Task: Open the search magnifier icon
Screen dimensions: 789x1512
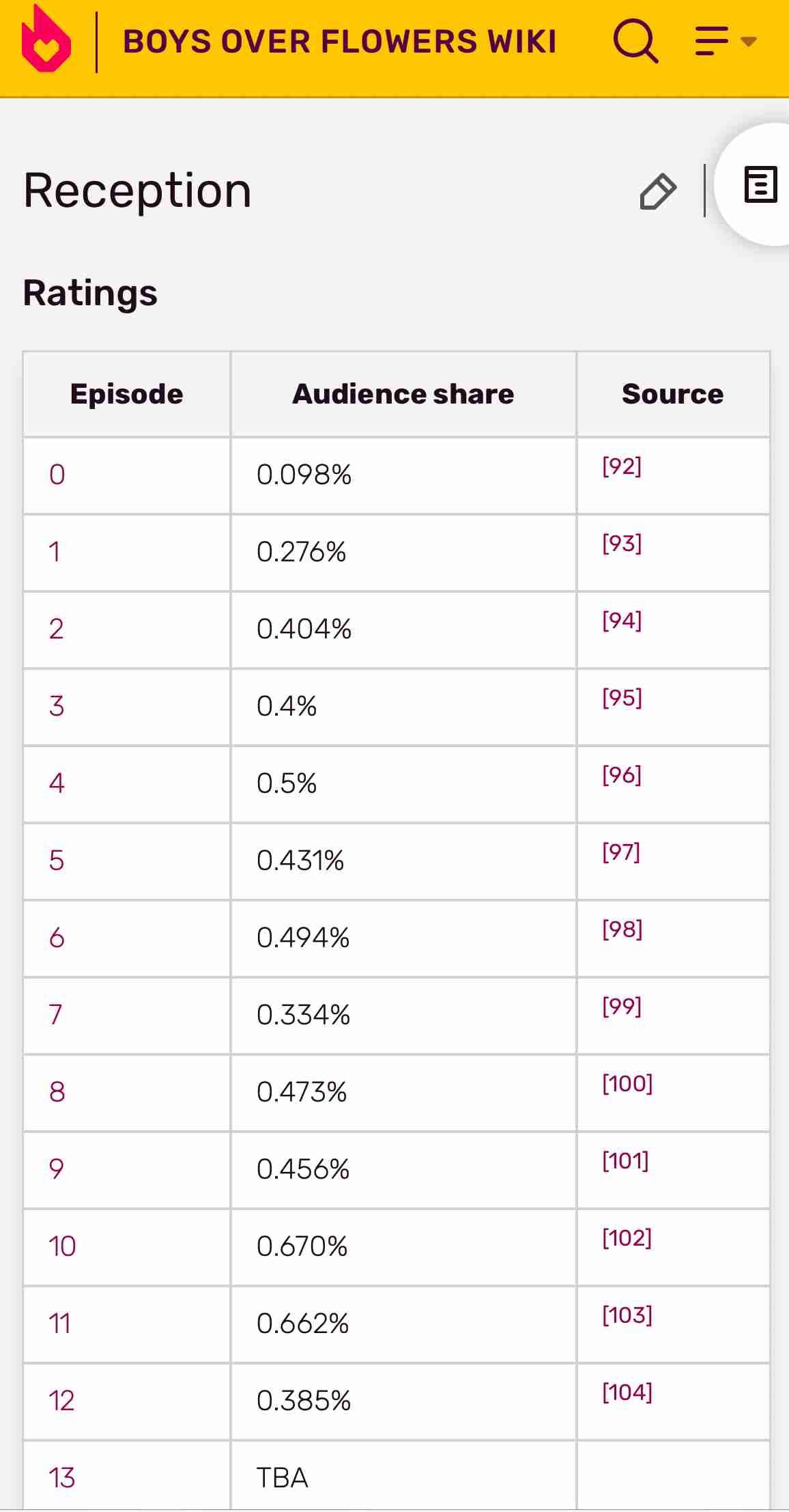Action: coord(635,42)
